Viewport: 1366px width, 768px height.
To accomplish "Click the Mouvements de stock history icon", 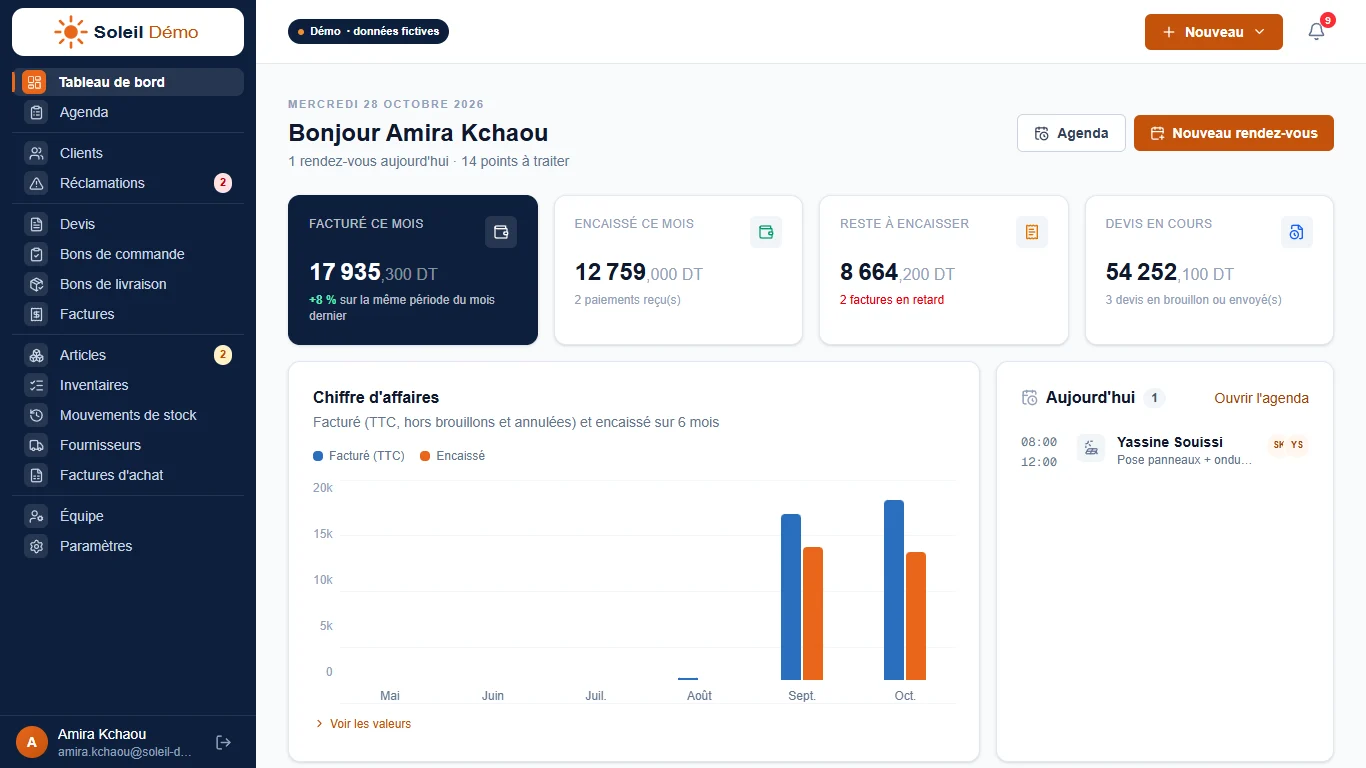I will click(x=36, y=415).
